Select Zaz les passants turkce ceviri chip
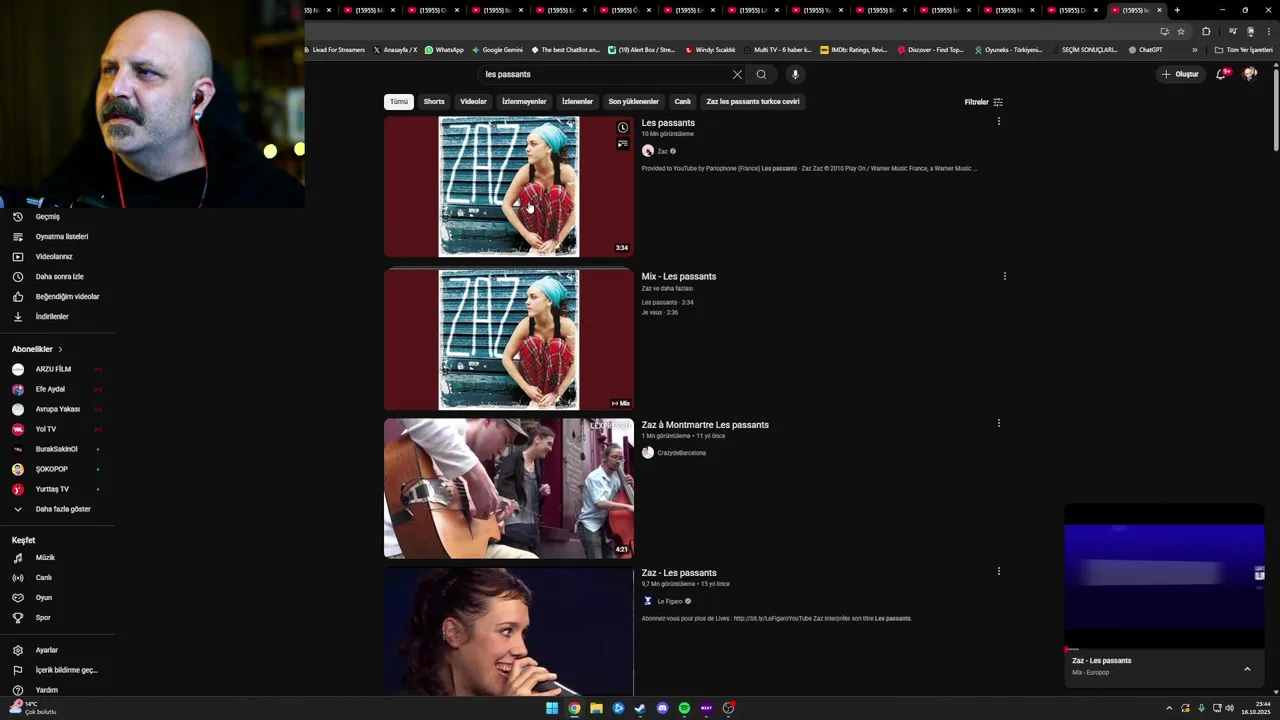 pyautogui.click(x=753, y=102)
